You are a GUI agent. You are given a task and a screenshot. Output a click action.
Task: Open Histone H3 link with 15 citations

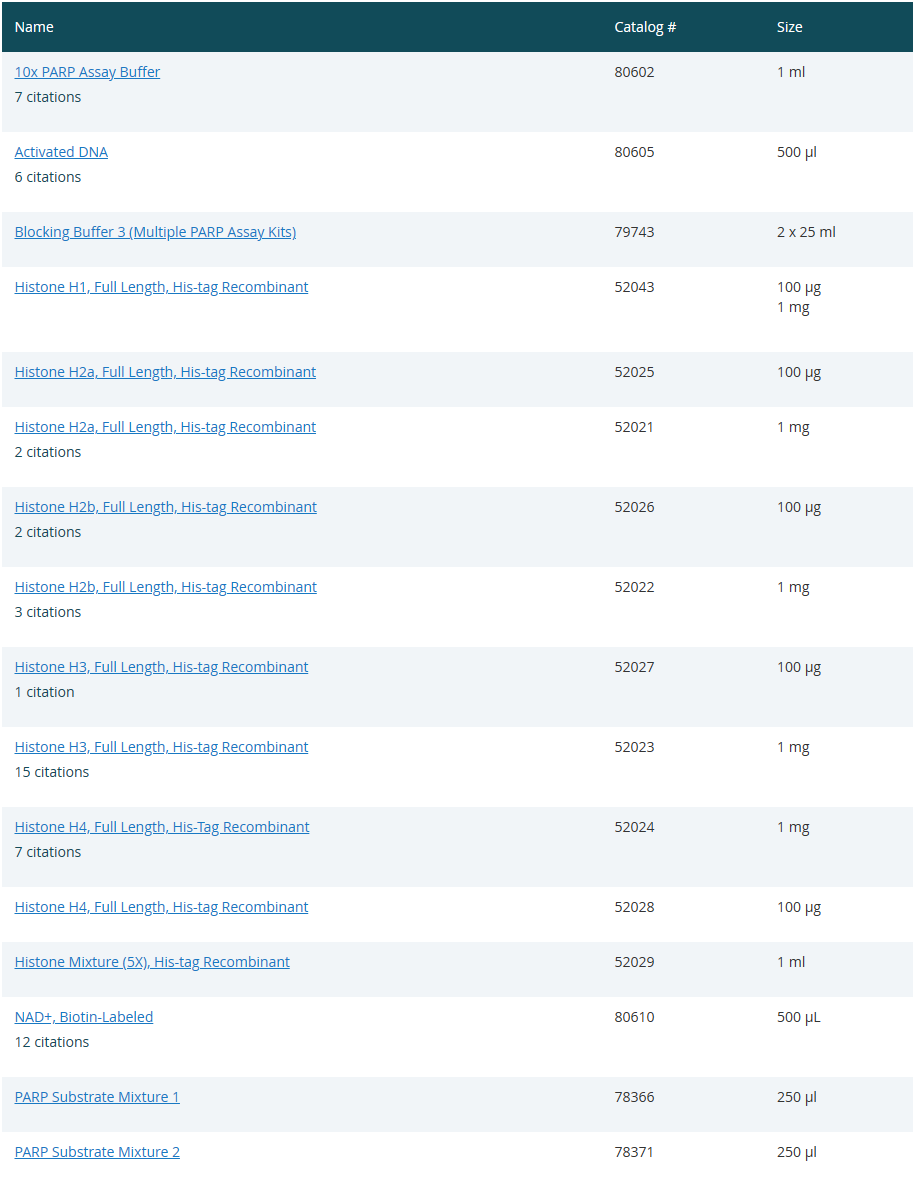pyautogui.click(x=161, y=747)
